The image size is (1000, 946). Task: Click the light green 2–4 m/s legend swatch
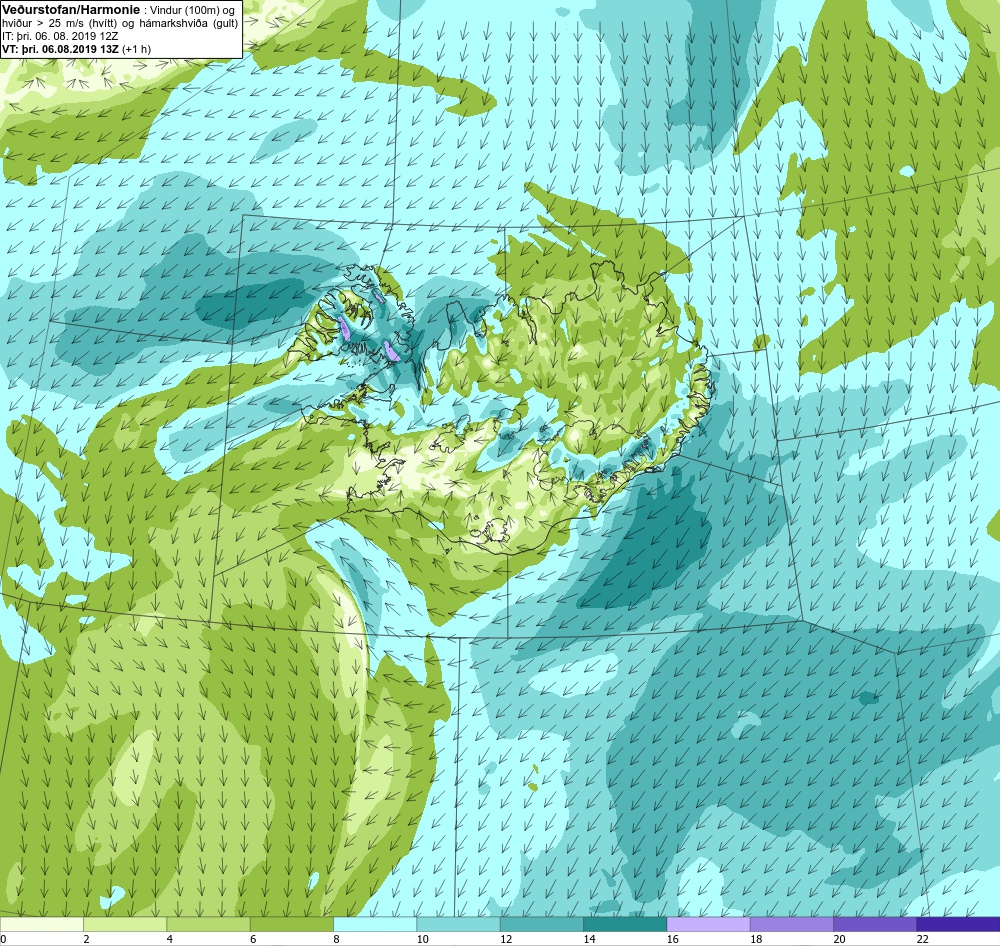point(125,924)
